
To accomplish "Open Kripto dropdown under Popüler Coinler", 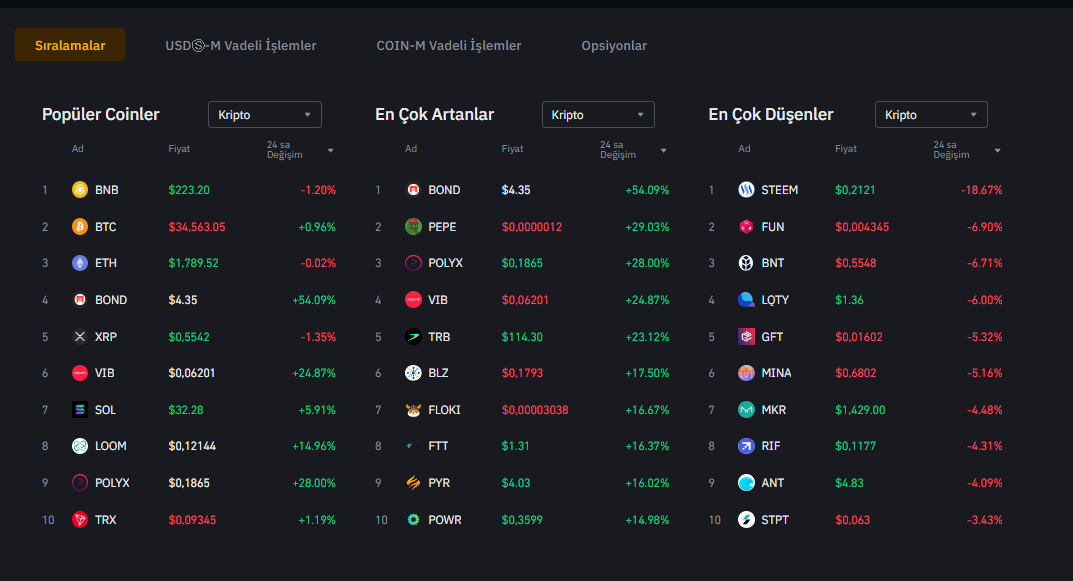I will coord(265,115).
